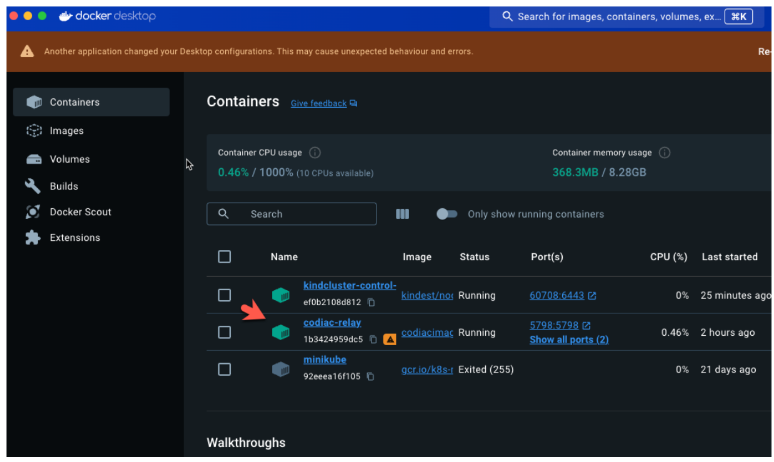Click the external link icon beside port 5798:5798
This screenshot has width=774, height=462.
tap(586, 325)
